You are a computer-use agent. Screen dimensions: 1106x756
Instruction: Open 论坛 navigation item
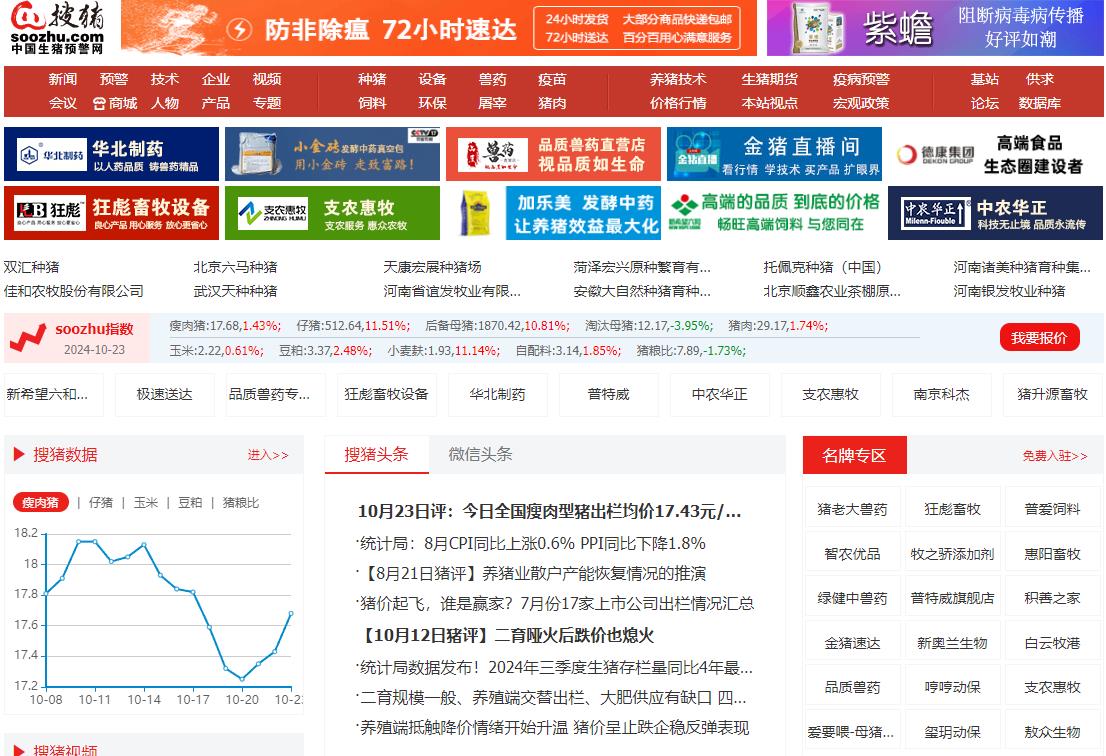tap(984, 103)
